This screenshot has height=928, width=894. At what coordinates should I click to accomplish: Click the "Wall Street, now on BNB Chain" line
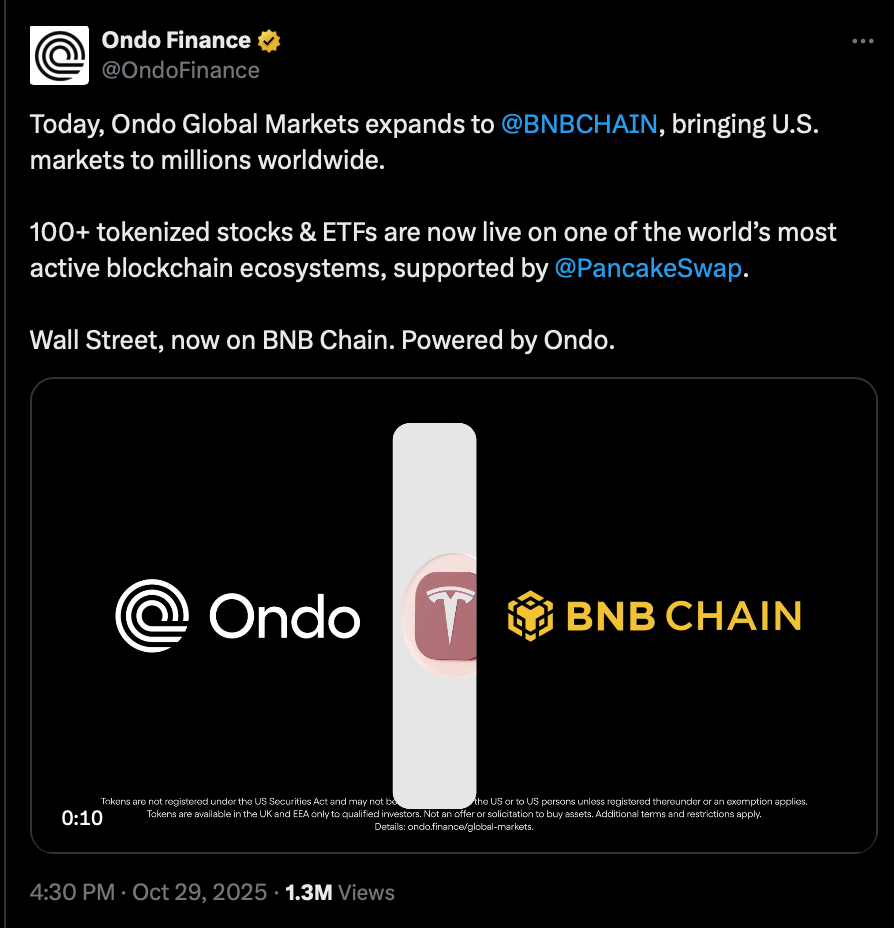coord(322,340)
